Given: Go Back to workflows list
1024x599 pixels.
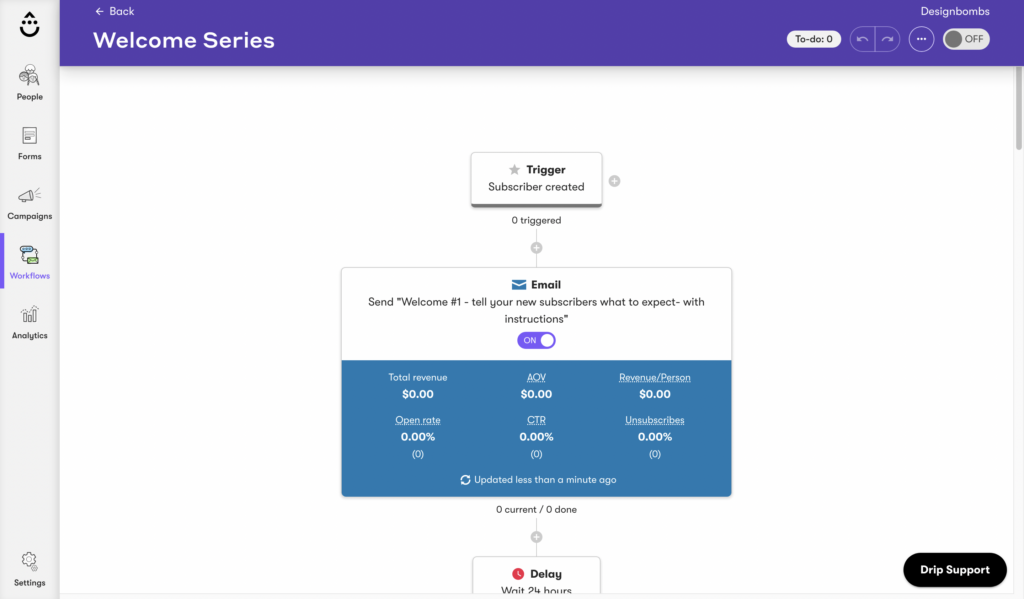Looking at the screenshot, I should (x=114, y=11).
